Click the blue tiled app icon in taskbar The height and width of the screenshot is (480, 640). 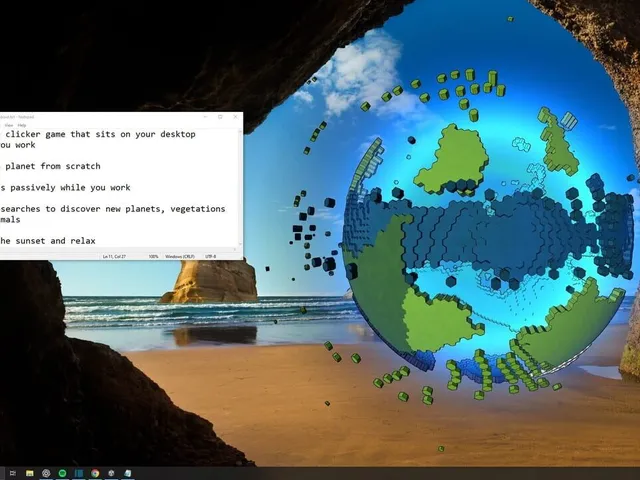[79, 473]
